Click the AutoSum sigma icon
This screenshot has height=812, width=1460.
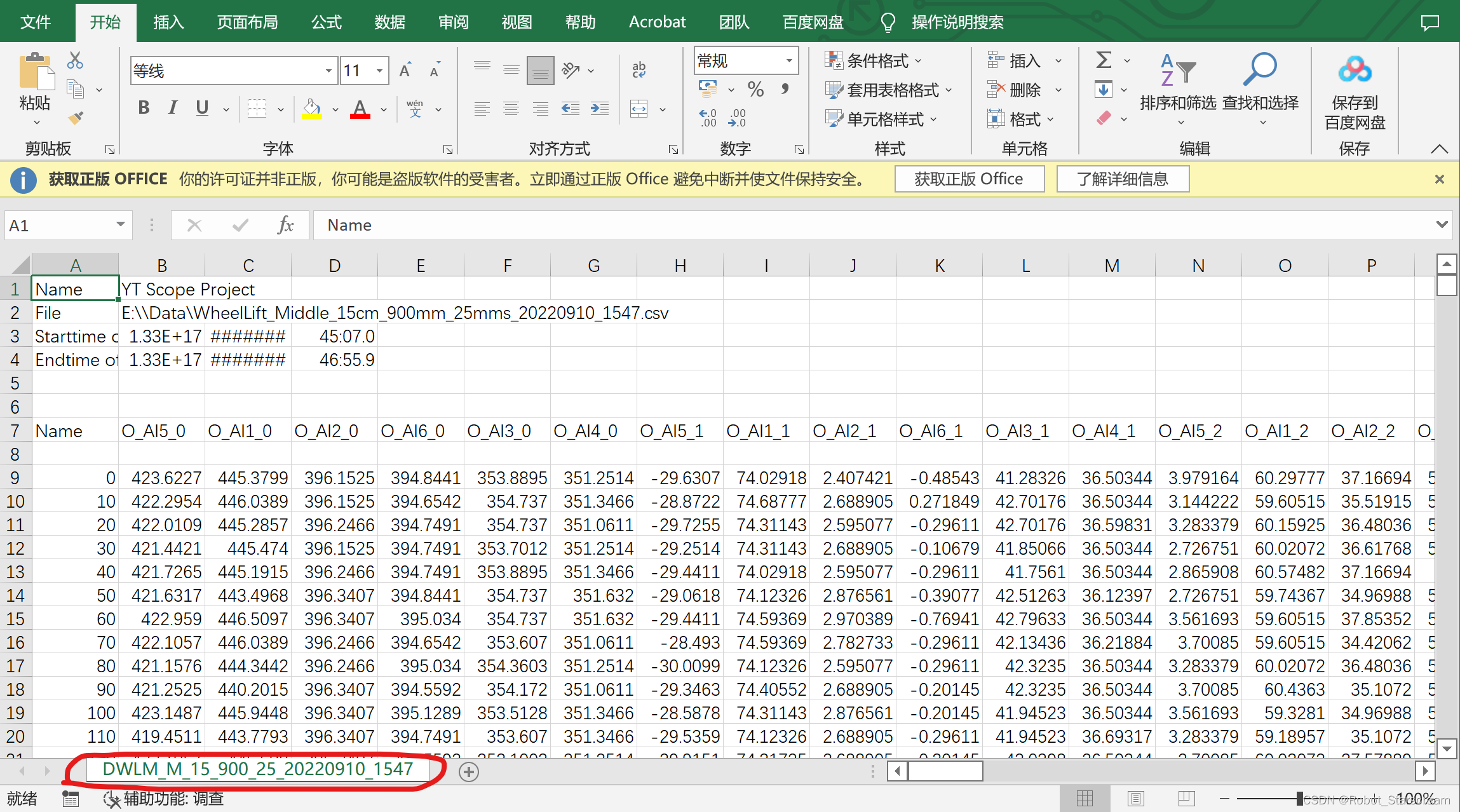pos(1104,60)
